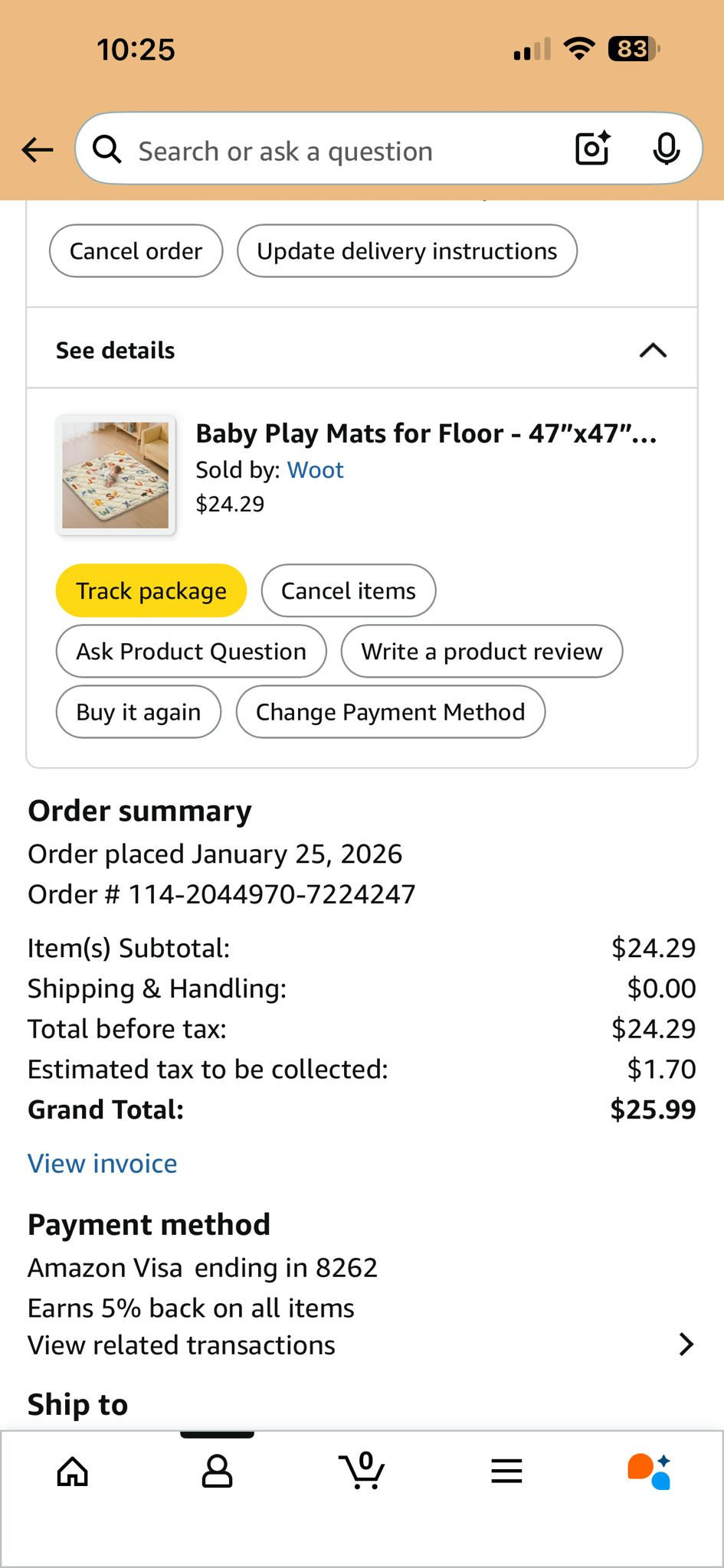Viewport: 724px width, 1568px height.
Task: Open the shopping cart
Action: pyautogui.click(x=362, y=1471)
